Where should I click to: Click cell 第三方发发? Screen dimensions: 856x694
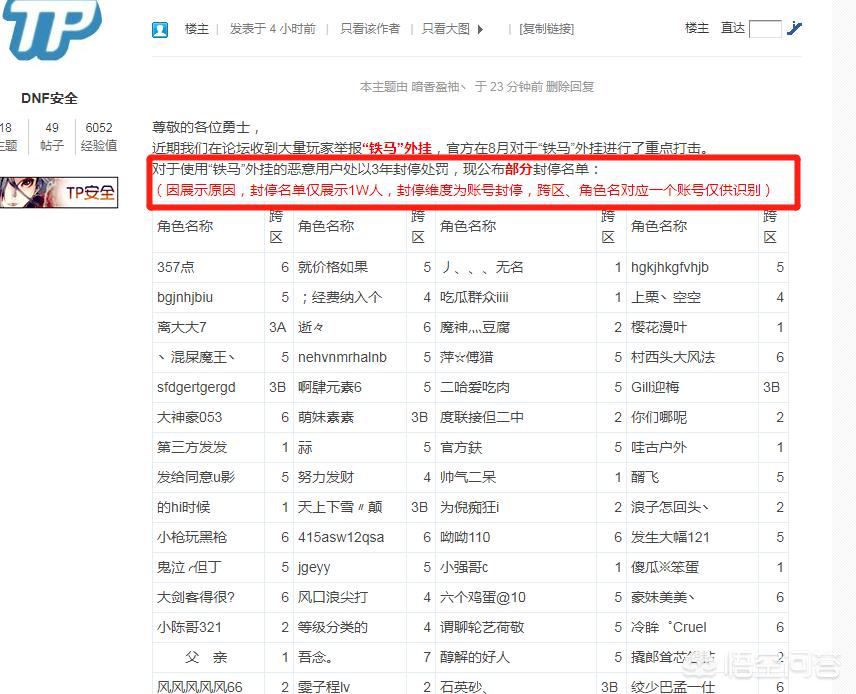click(x=192, y=447)
